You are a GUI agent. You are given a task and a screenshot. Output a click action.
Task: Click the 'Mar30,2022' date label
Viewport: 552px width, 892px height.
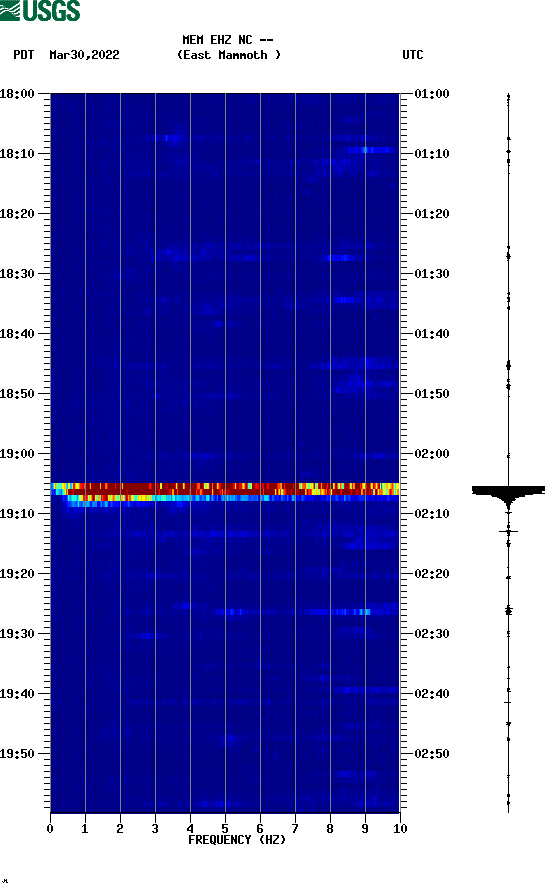[x=84, y=55]
